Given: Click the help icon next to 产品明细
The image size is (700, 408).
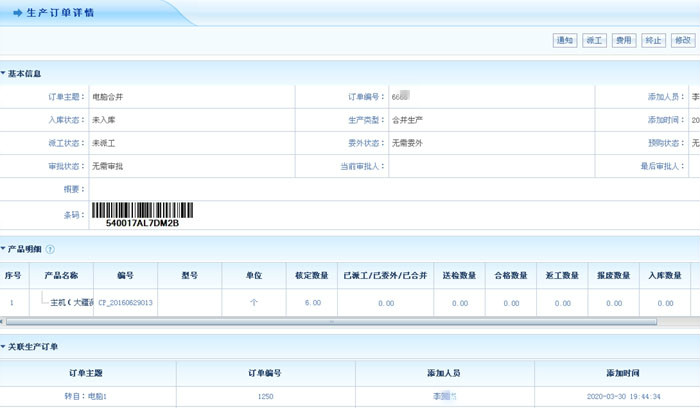Looking at the screenshot, I should [x=50, y=249].
